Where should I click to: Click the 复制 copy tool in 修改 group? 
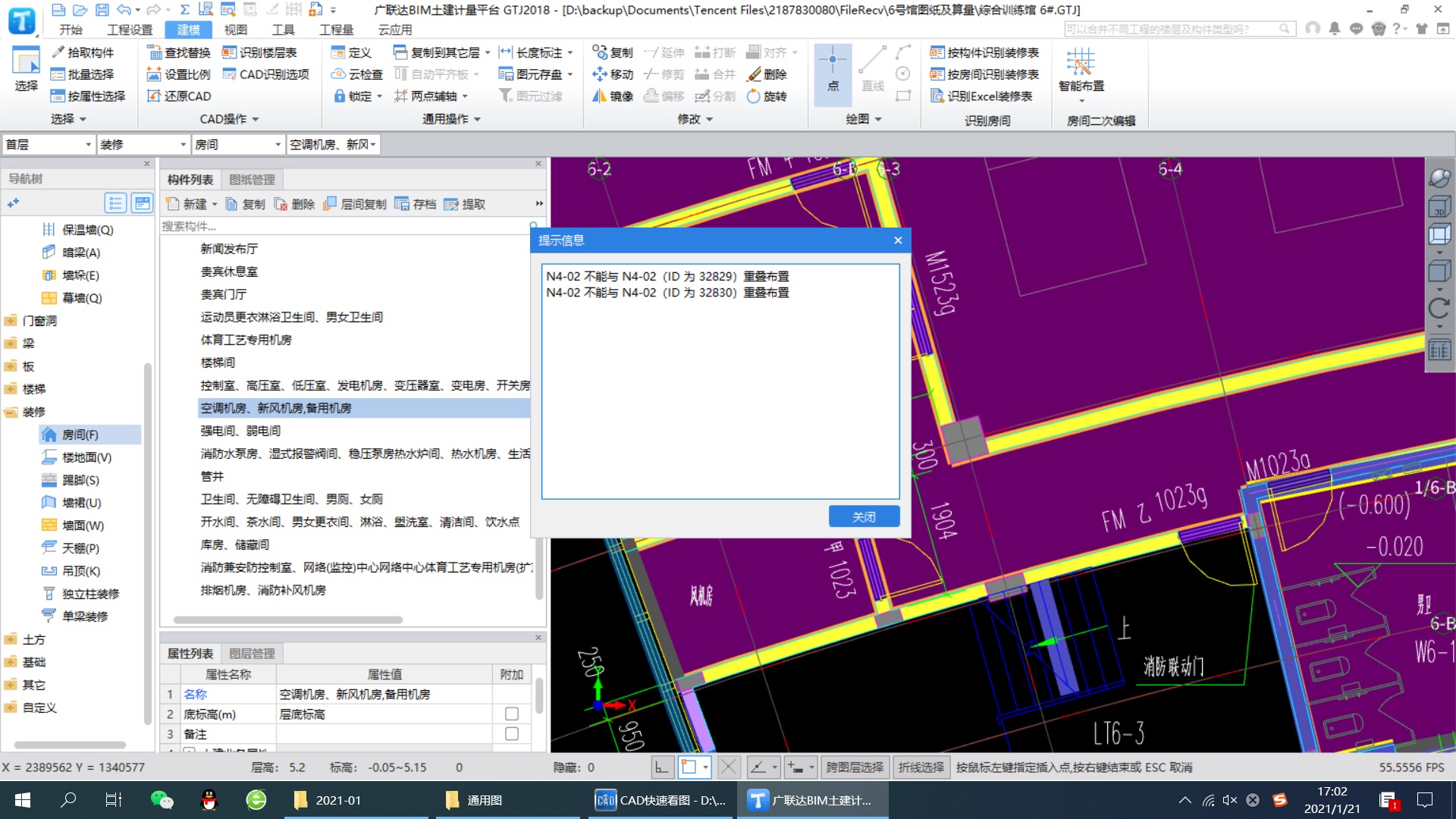[613, 52]
